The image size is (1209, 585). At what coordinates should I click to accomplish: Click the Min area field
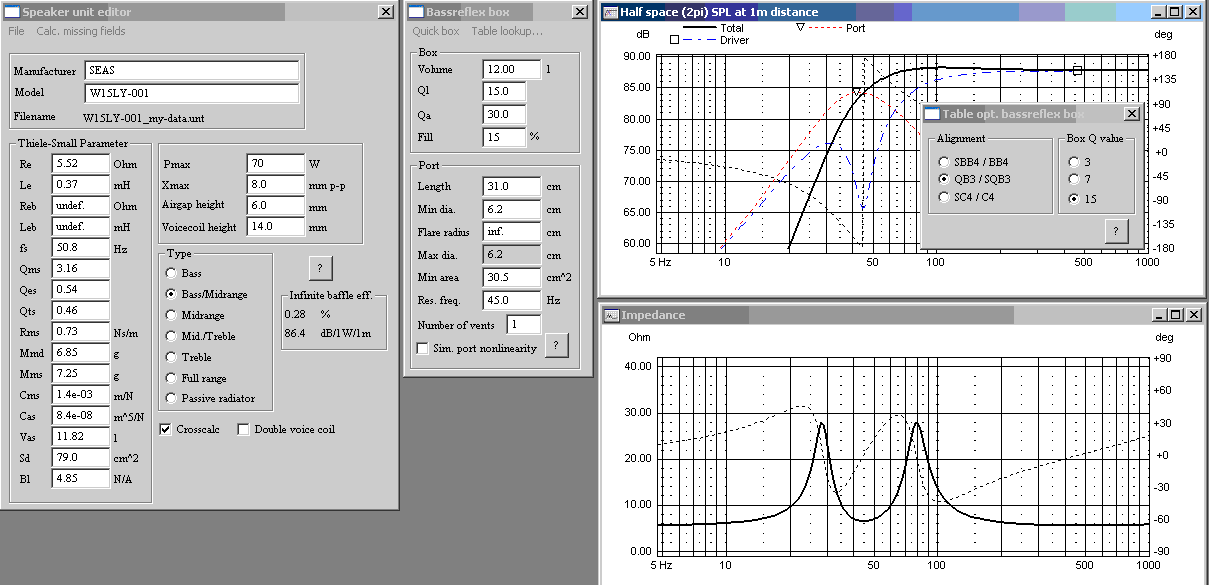point(511,277)
